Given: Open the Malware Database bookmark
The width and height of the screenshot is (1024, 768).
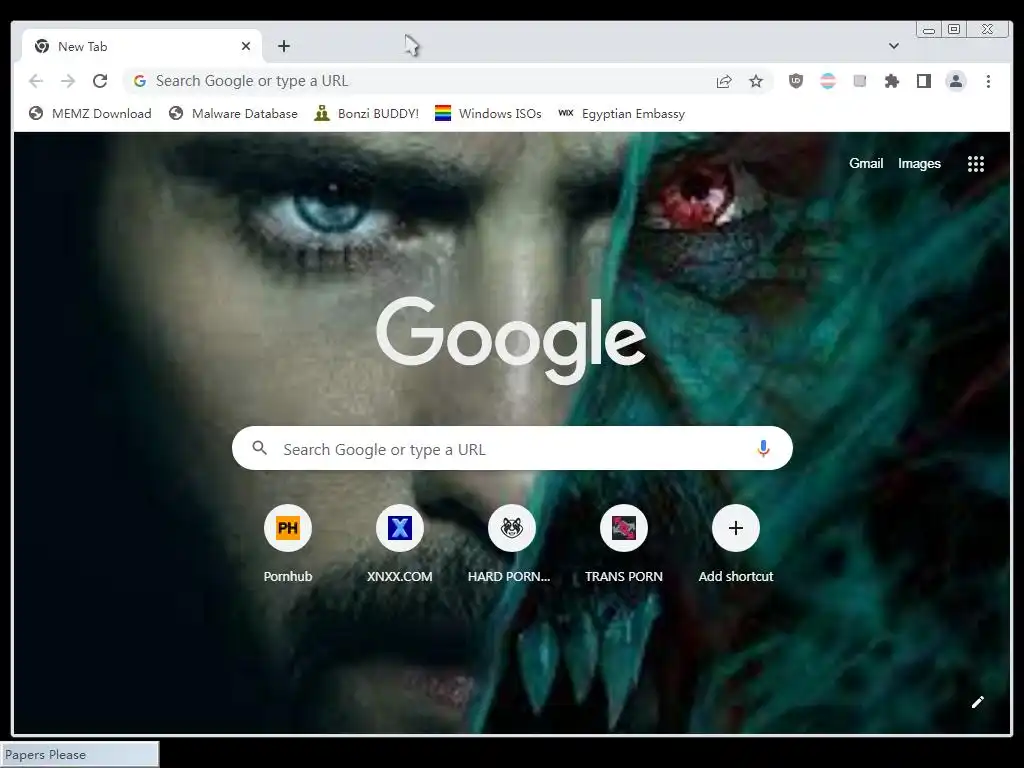Looking at the screenshot, I should coord(232,114).
